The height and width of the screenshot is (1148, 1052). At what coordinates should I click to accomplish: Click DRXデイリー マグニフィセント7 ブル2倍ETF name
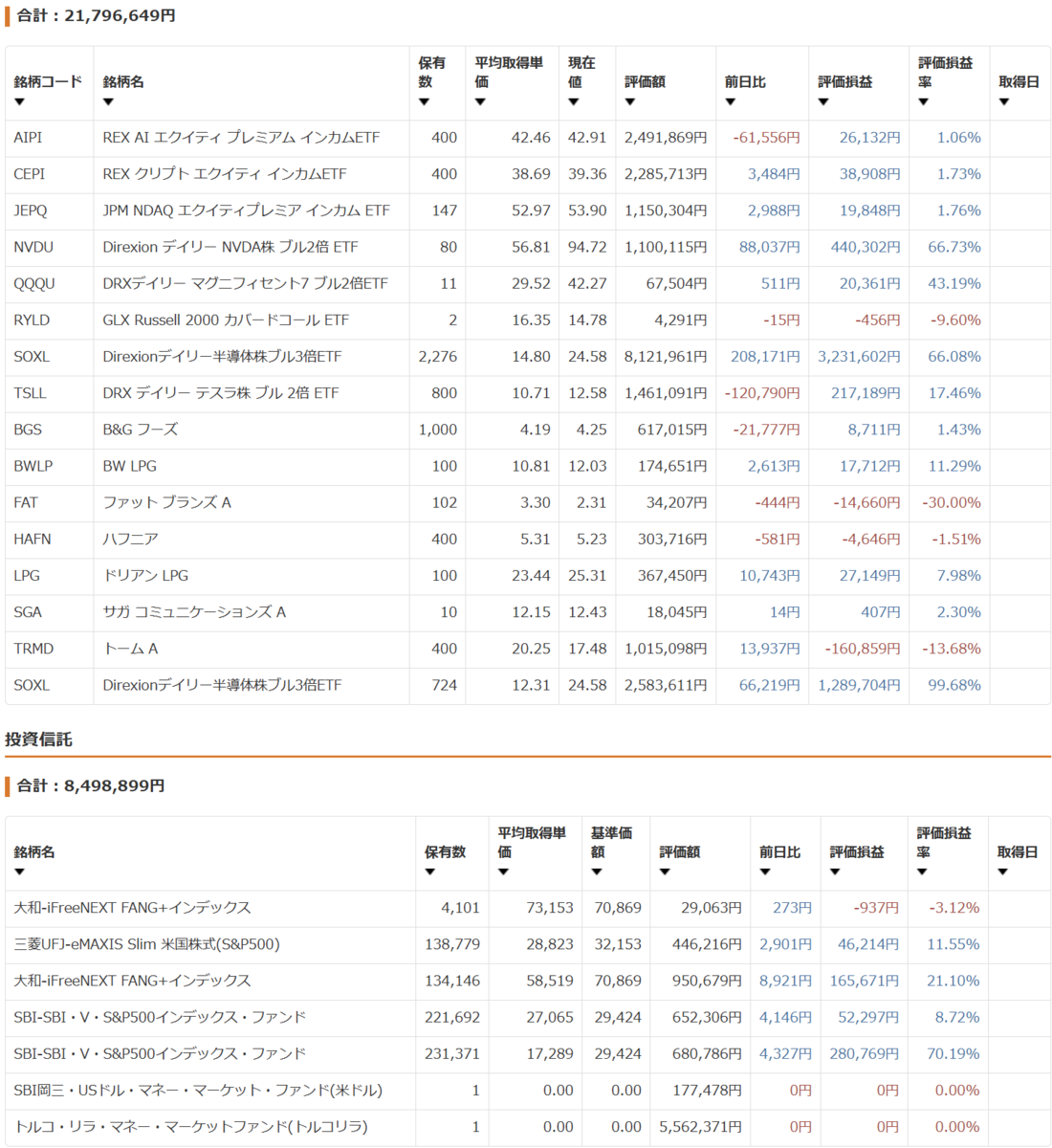(x=246, y=283)
